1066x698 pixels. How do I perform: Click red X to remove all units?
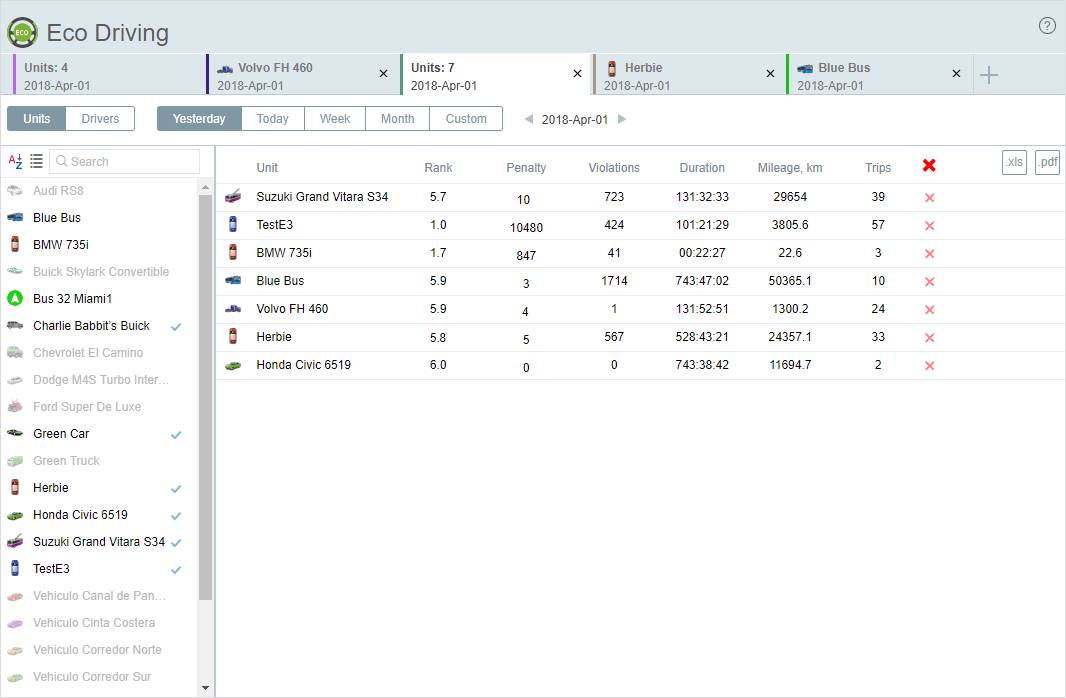pos(929,166)
